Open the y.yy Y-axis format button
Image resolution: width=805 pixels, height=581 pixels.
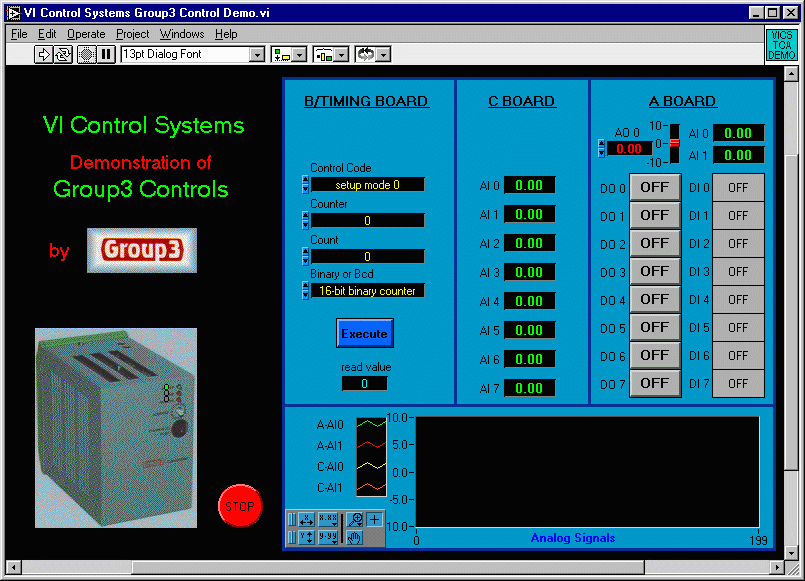[328, 537]
